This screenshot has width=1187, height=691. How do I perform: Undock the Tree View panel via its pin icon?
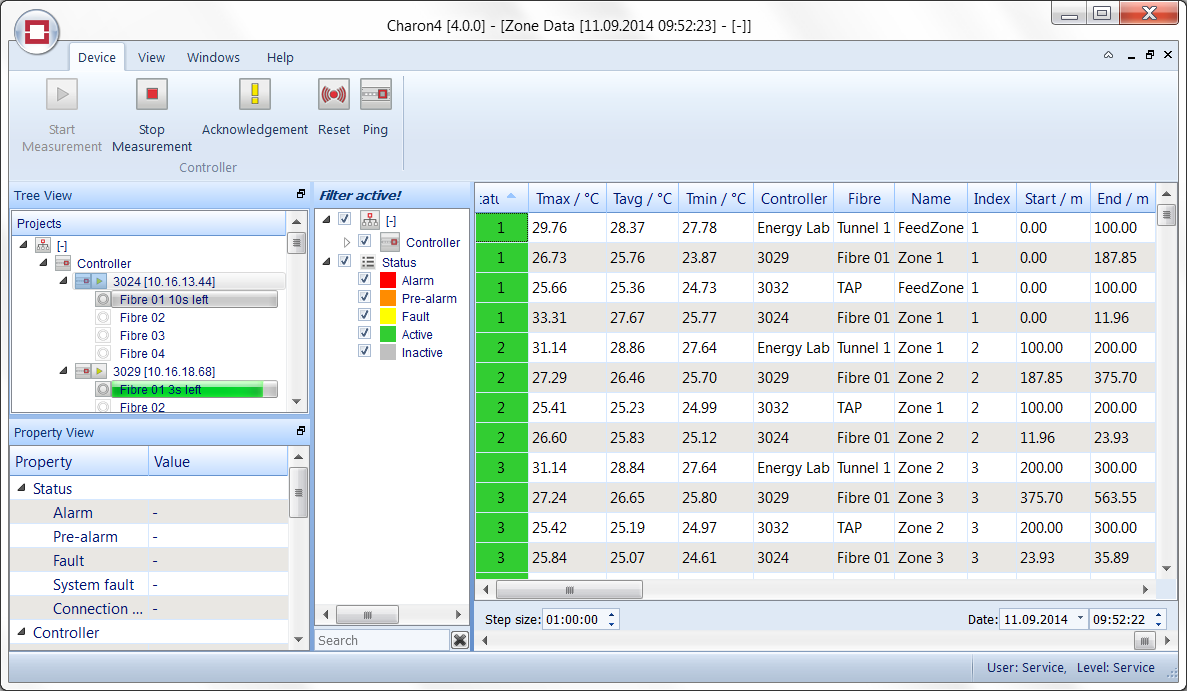point(302,195)
